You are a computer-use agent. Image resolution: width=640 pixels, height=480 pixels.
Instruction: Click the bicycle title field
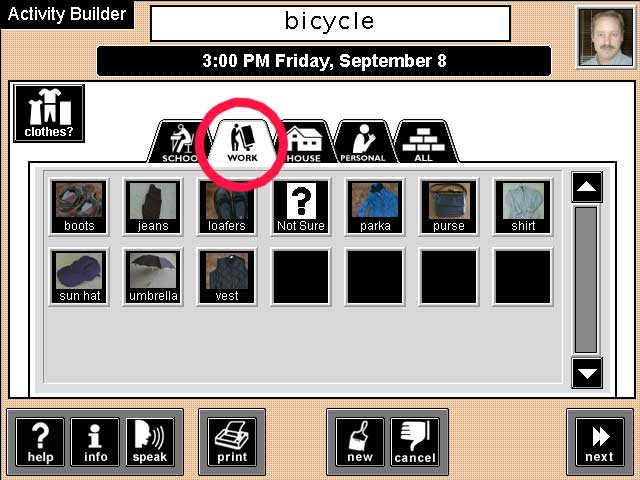[x=331, y=23]
